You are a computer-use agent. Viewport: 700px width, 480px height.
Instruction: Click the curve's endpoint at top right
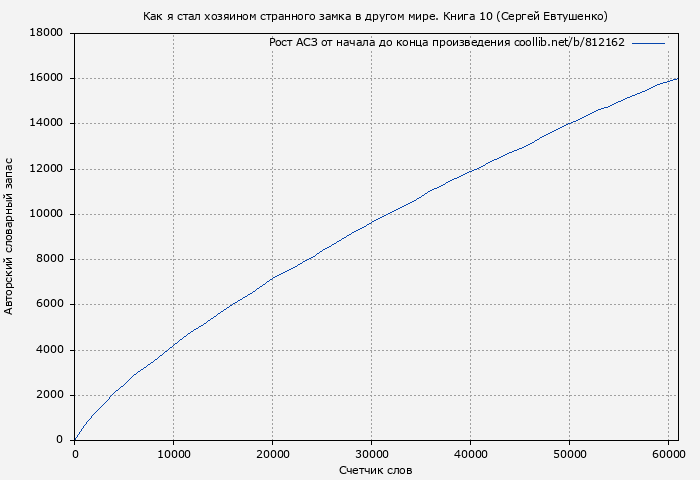(x=677, y=78)
